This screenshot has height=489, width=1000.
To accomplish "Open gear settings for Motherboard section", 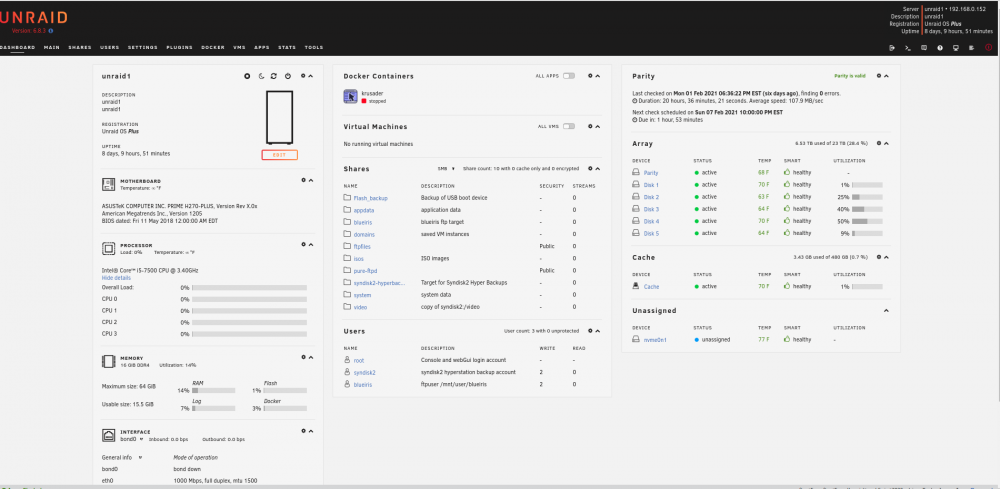I will (303, 180).
